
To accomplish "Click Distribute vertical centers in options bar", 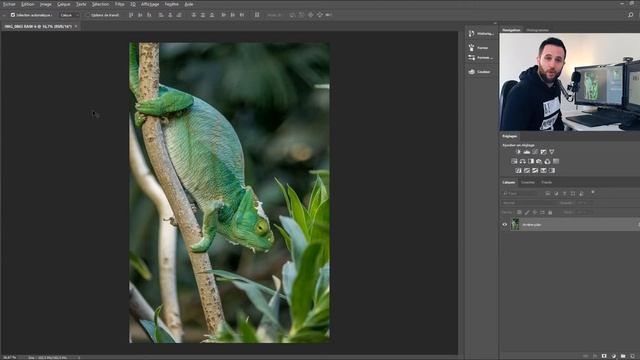I will (x=202, y=15).
